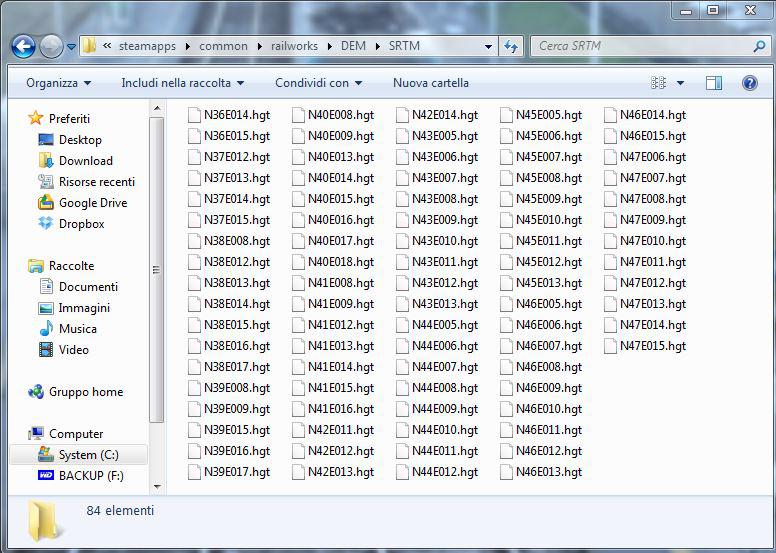Open System (C:) drive

(x=78, y=454)
